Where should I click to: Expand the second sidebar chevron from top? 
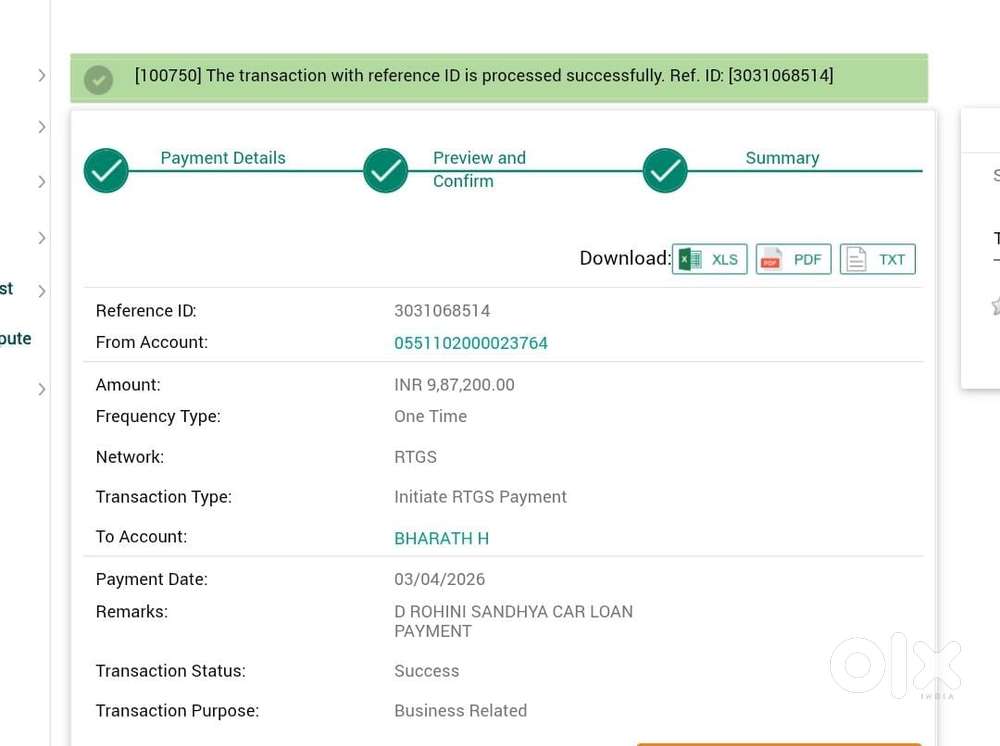[x=41, y=127]
